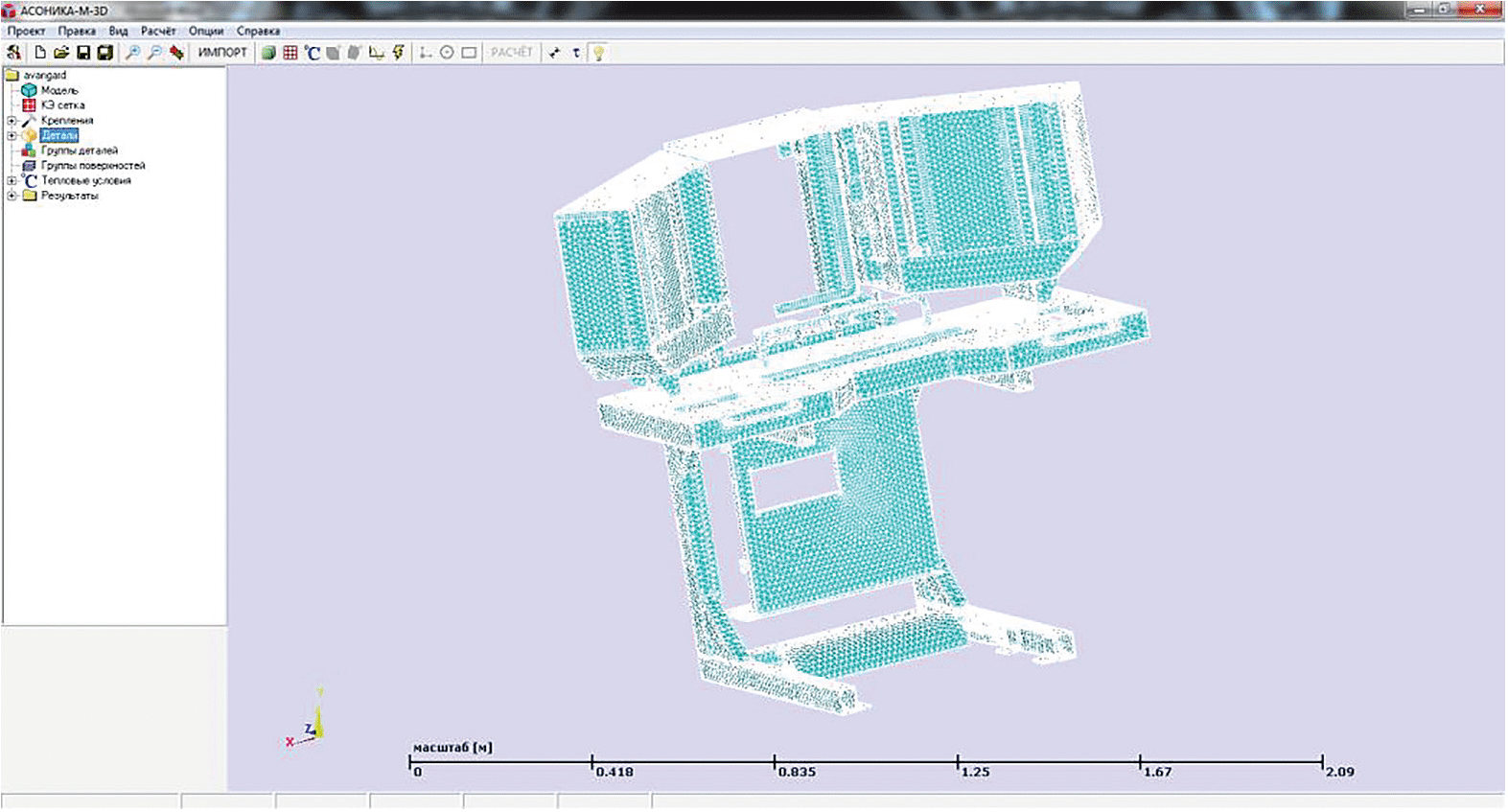Image resolution: width=1508 pixels, height=812 pixels.
Task: Open the Опции menu
Action: (205, 31)
